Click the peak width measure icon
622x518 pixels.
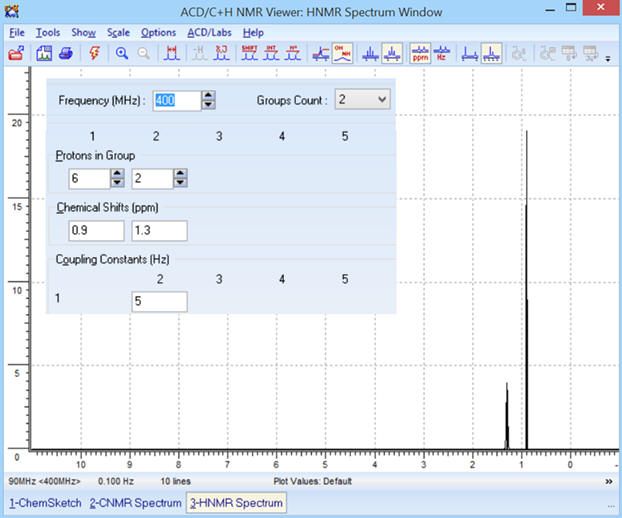[172, 53]
